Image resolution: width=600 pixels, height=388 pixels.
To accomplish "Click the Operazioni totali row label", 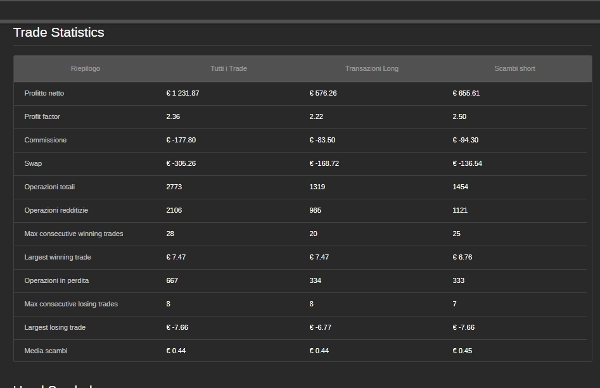I will [x=50, y=187].
